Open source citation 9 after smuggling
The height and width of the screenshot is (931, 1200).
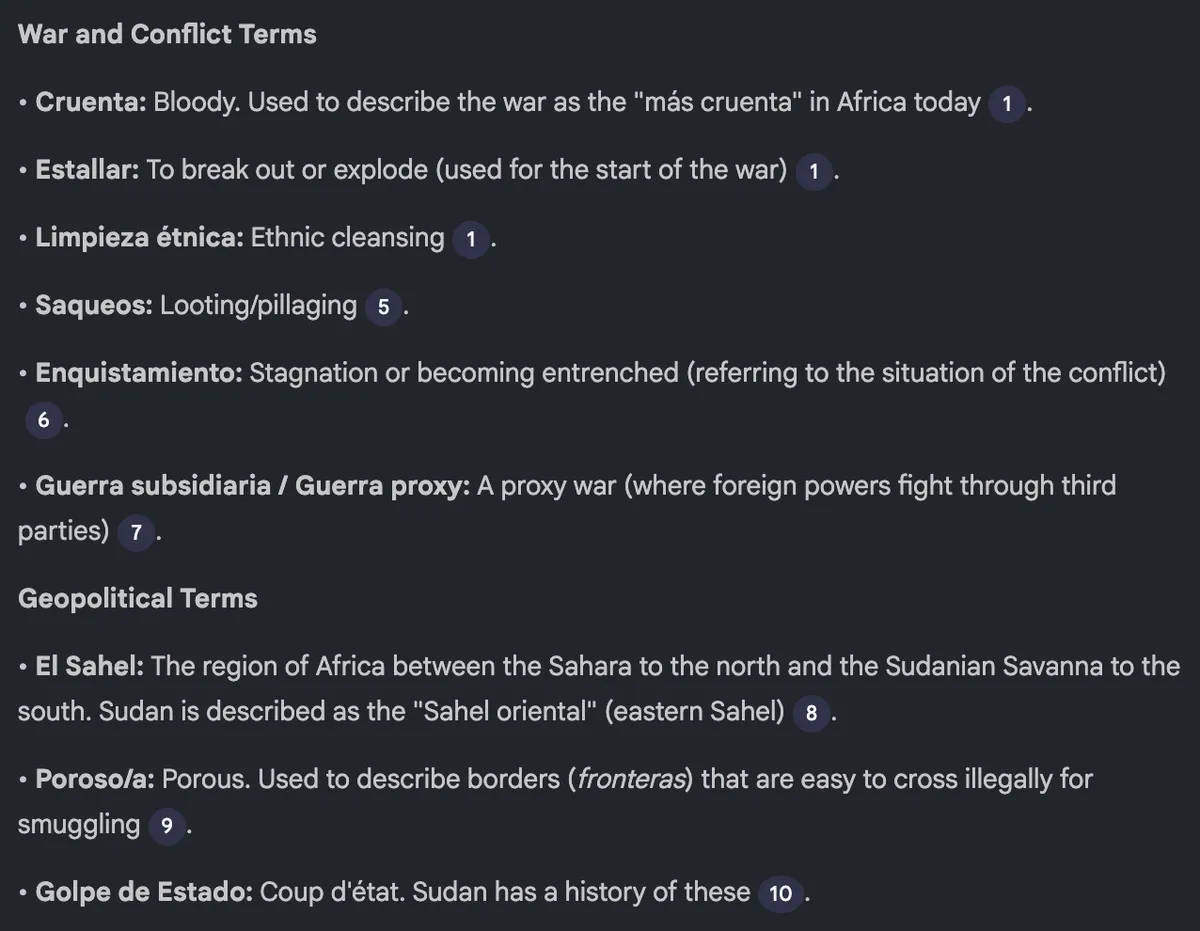point(166,827)
